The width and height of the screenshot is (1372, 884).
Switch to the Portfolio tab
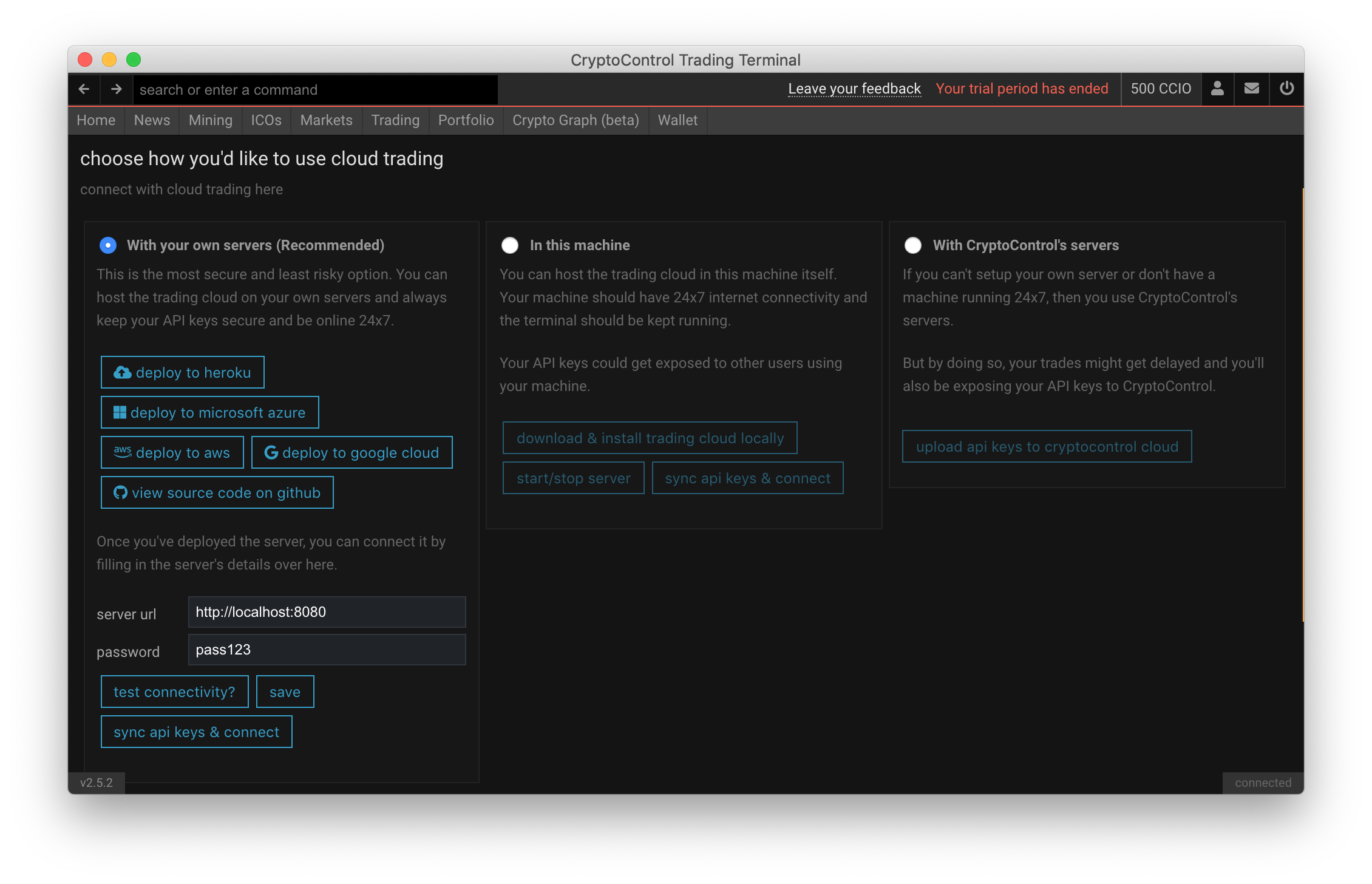pos(466,120)
